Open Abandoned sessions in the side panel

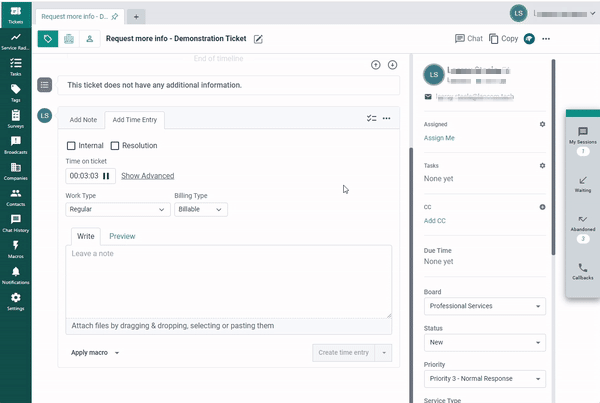tap(582, 228)
